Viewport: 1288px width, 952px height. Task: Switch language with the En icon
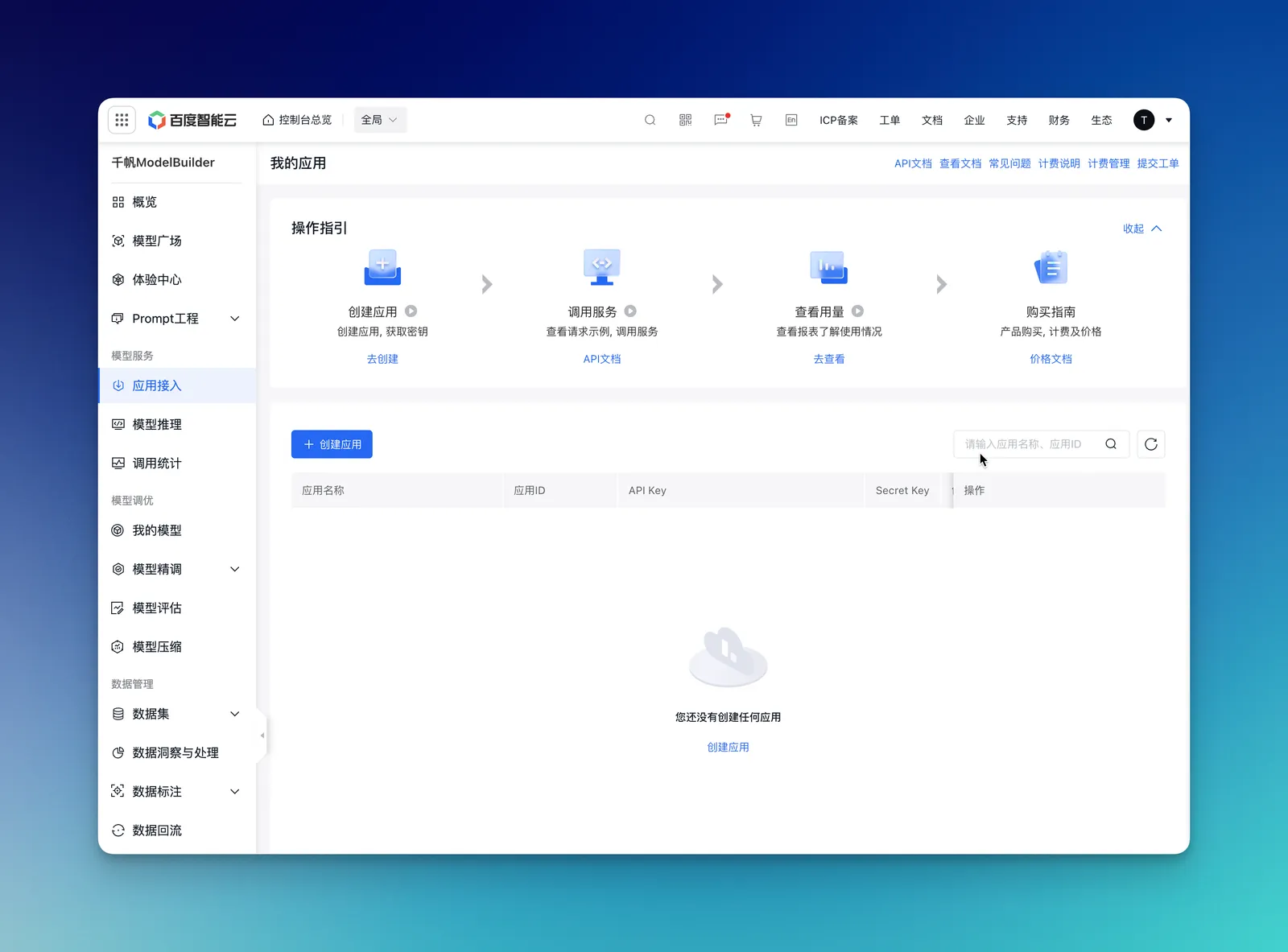point(791,120)
